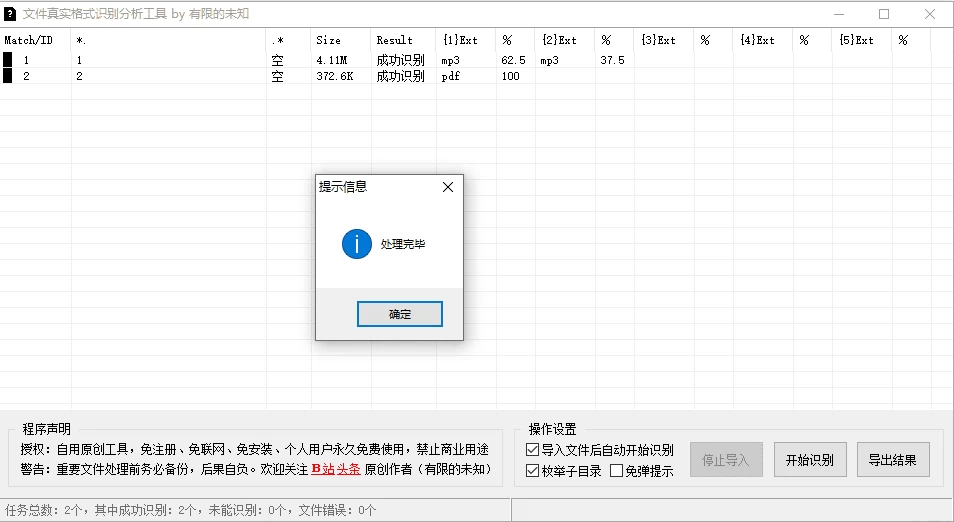Click the 确定 button in the dialog

click(399, 314)
